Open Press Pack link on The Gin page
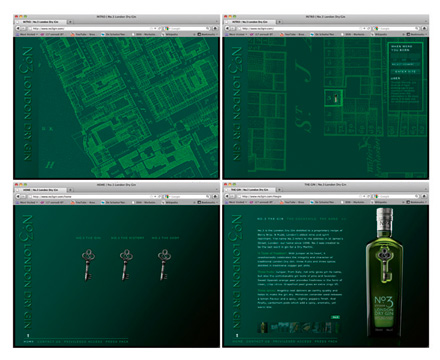 click(326, 342)
